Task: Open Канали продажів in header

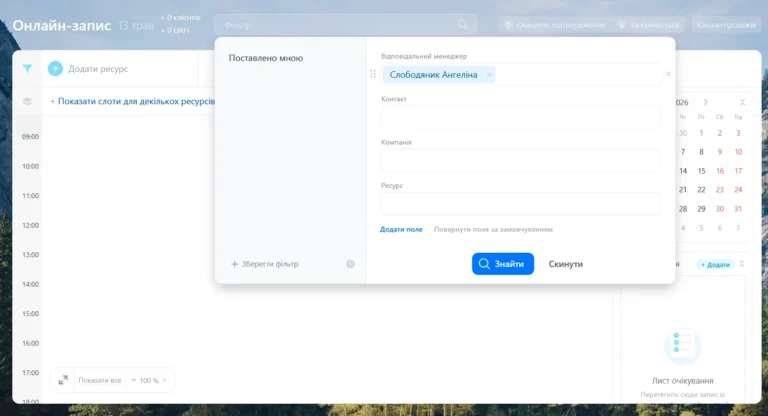Action: click(x=726, y=24)
